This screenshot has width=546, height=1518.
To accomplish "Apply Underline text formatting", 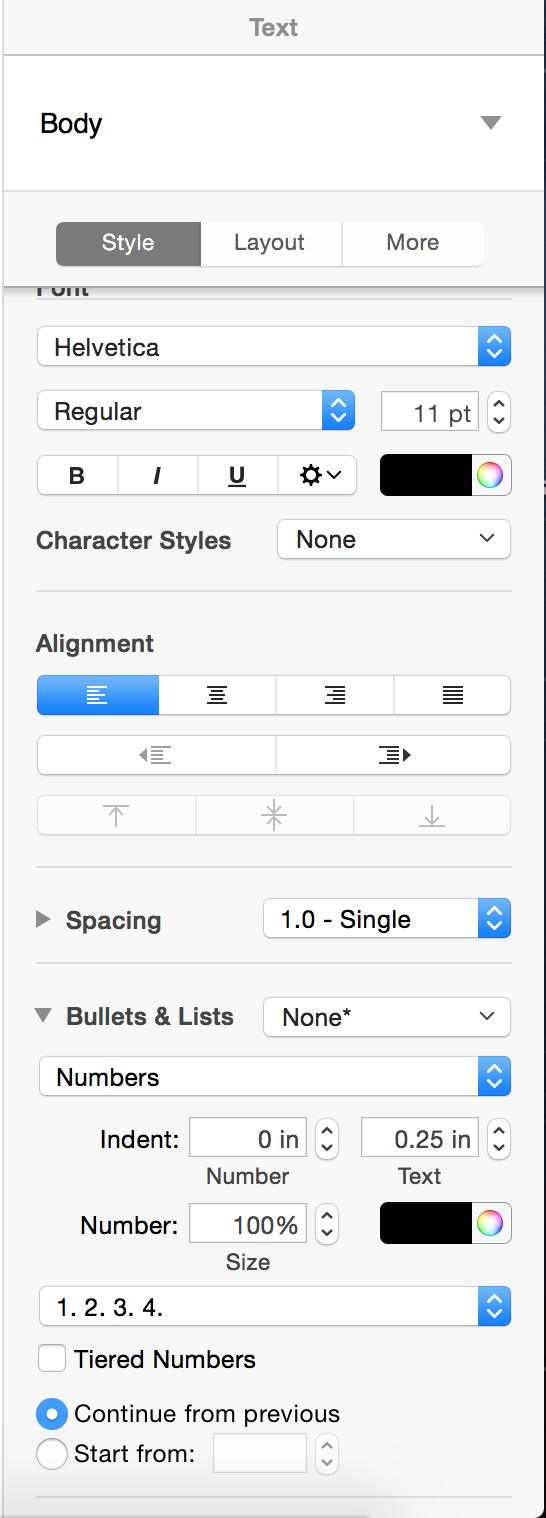I will coord(237,476).
